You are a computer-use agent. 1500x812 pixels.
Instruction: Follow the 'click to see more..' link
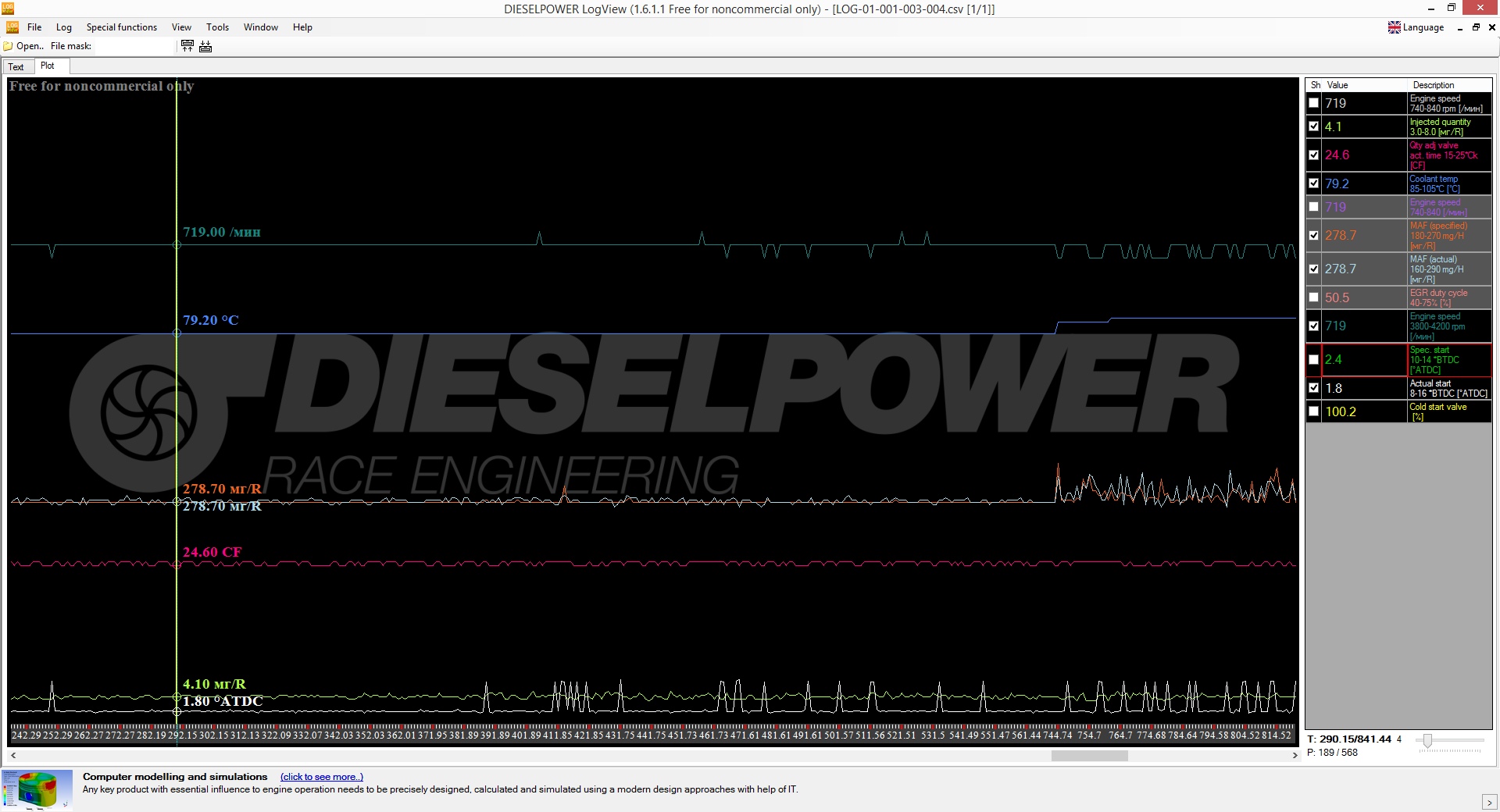(x=322, y=777)
